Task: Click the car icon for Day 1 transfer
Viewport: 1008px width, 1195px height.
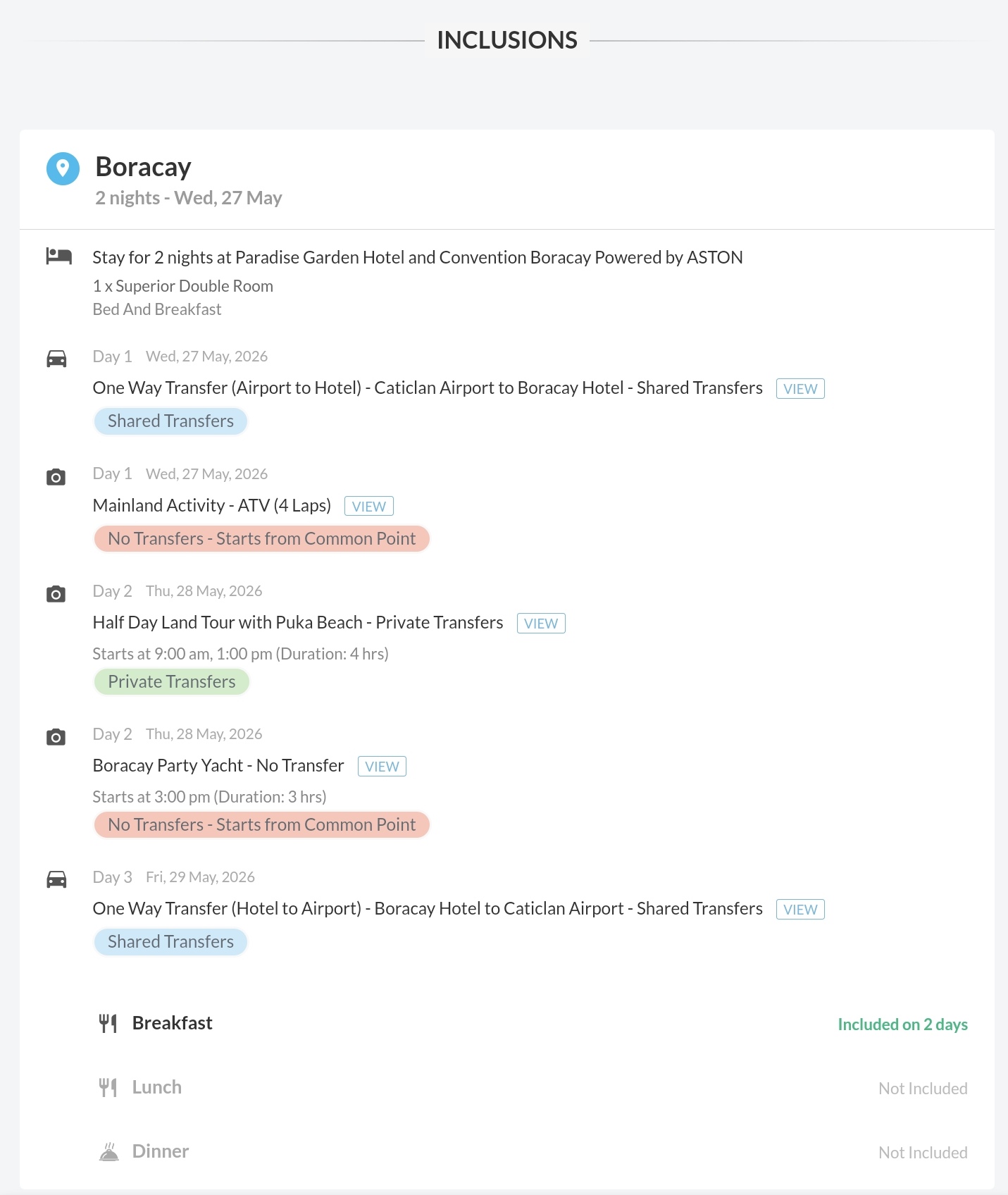Action: [x=56, y=359]
